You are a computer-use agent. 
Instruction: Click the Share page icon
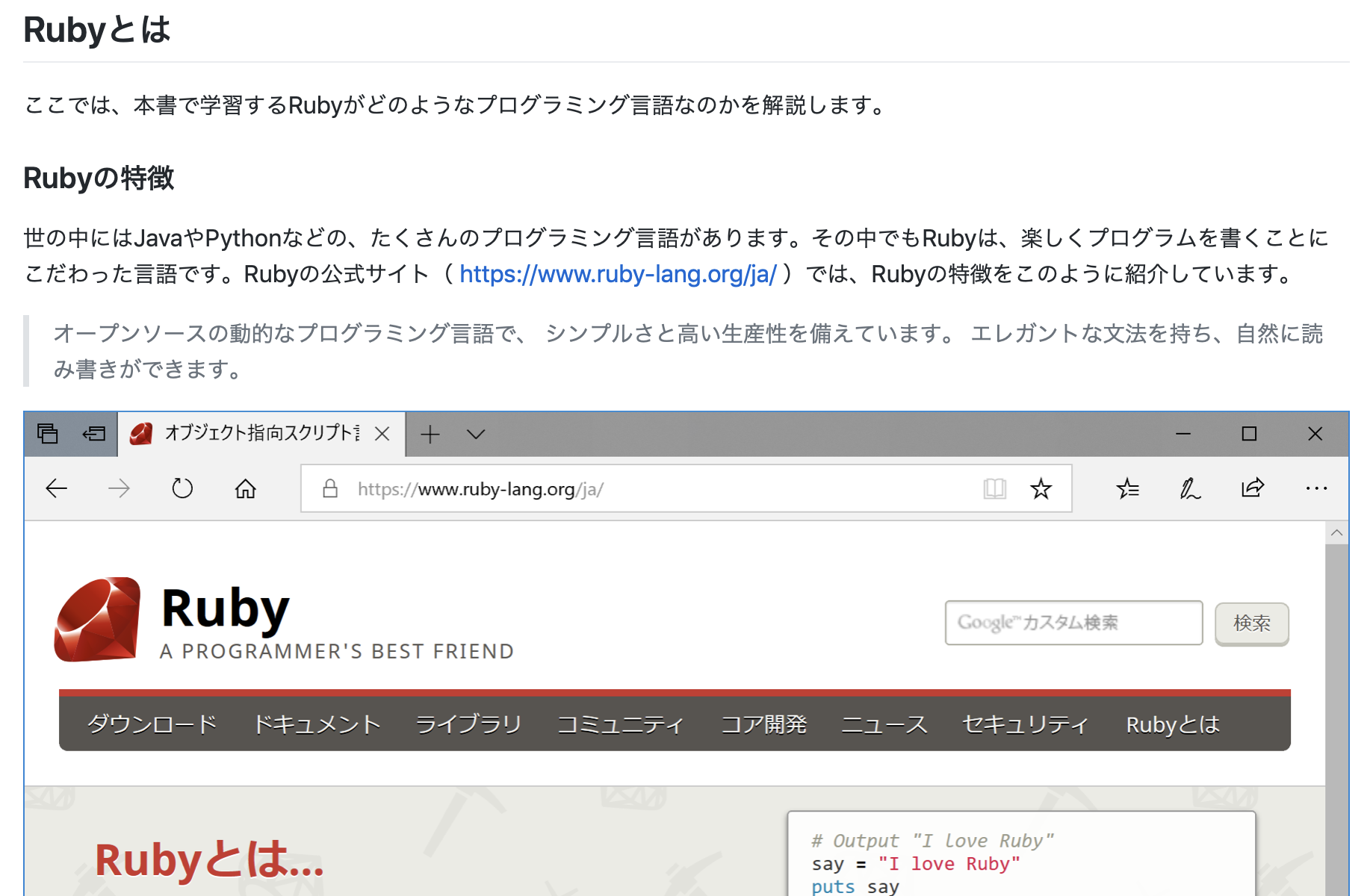[1253, 488]
